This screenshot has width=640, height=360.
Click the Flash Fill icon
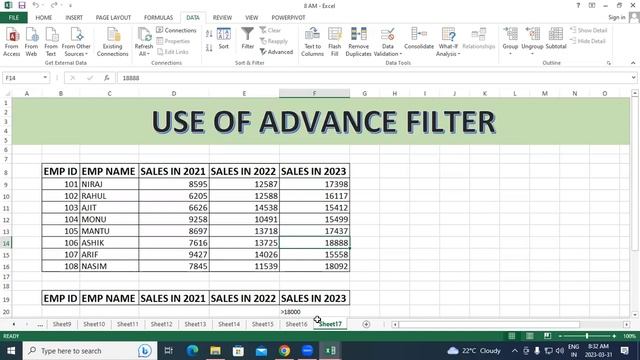[335, 42]
